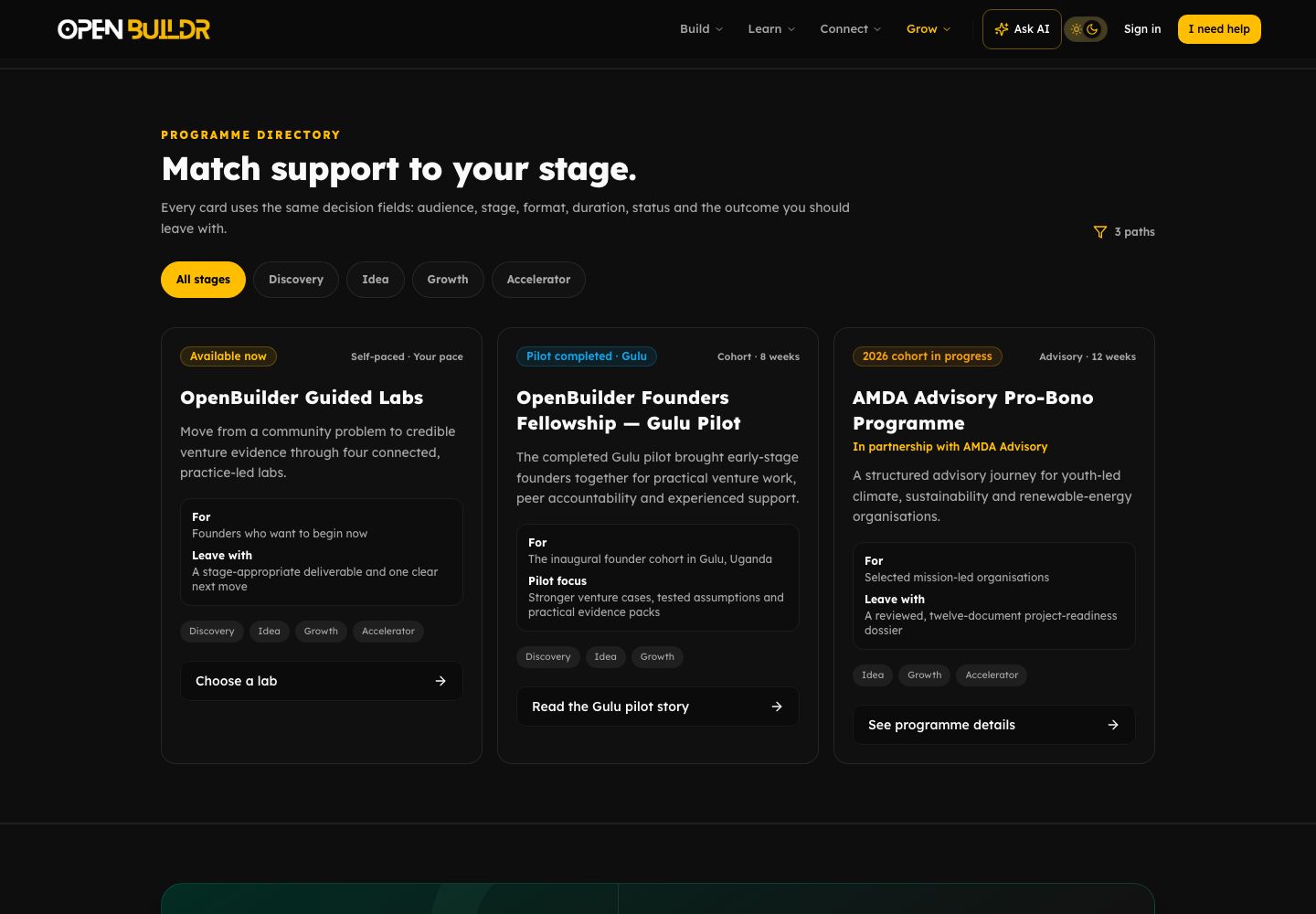
Task: Click In partnership with AMDA Advisory
Action: (950, 447)
